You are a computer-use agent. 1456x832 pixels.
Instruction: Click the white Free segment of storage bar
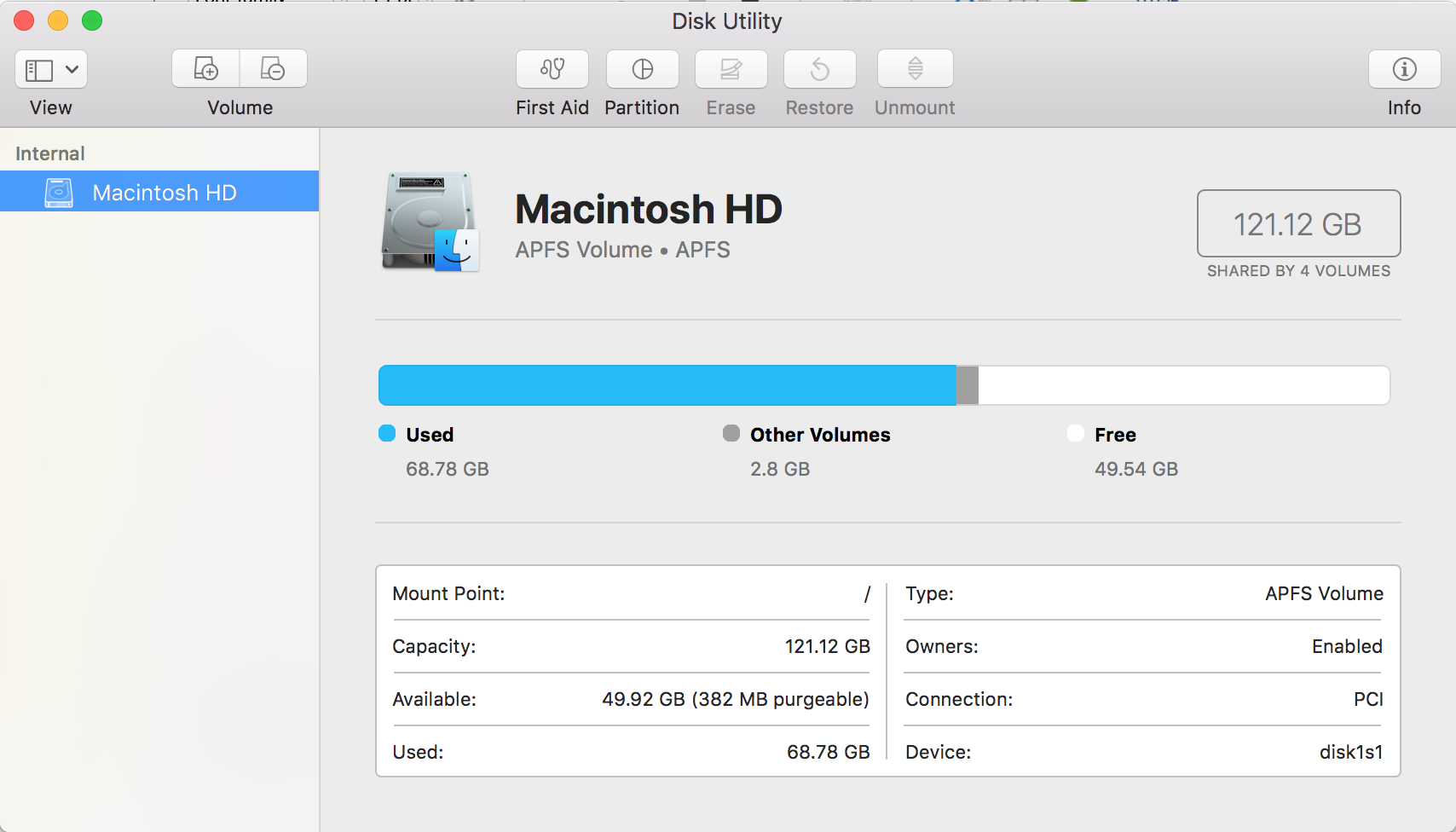1184,385
